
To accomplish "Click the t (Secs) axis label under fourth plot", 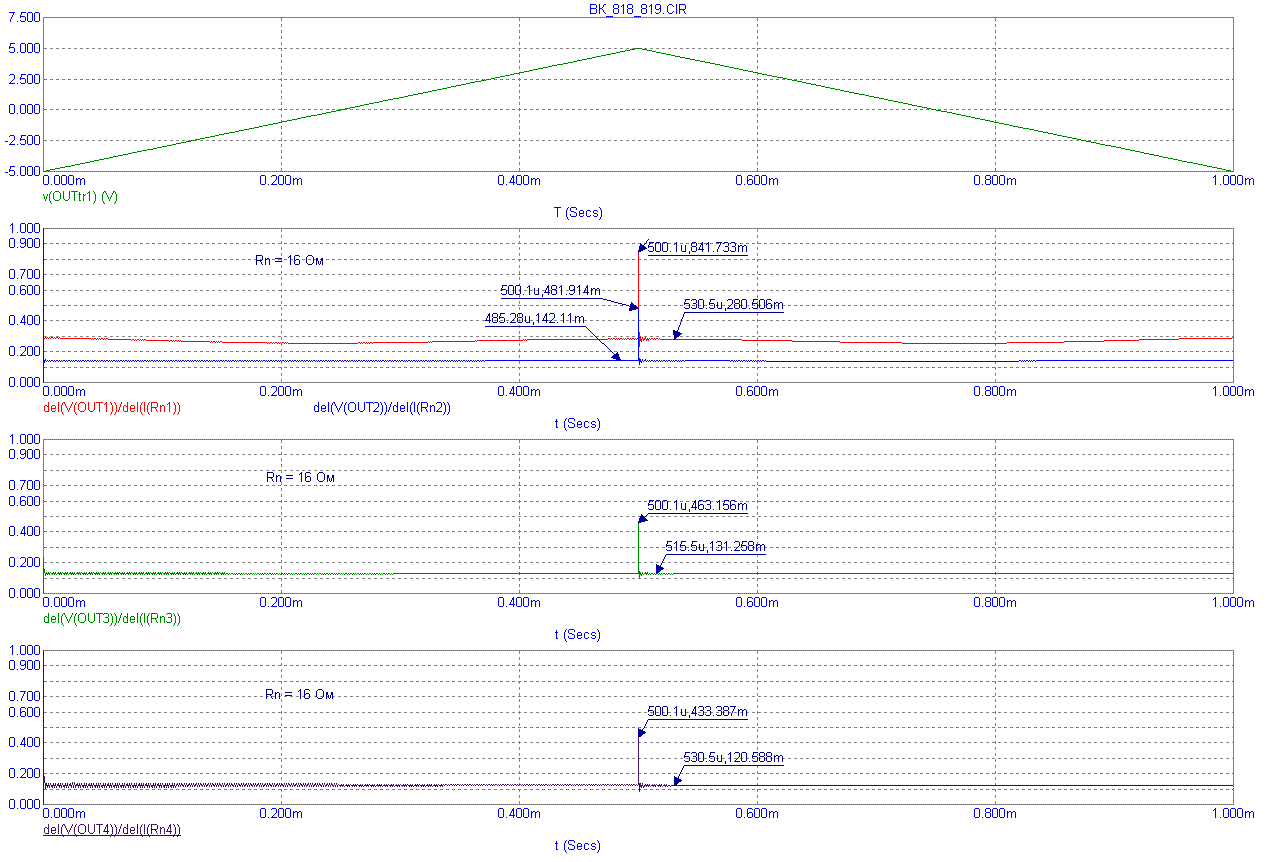I will pyautogui.click(x=578, y=845).
